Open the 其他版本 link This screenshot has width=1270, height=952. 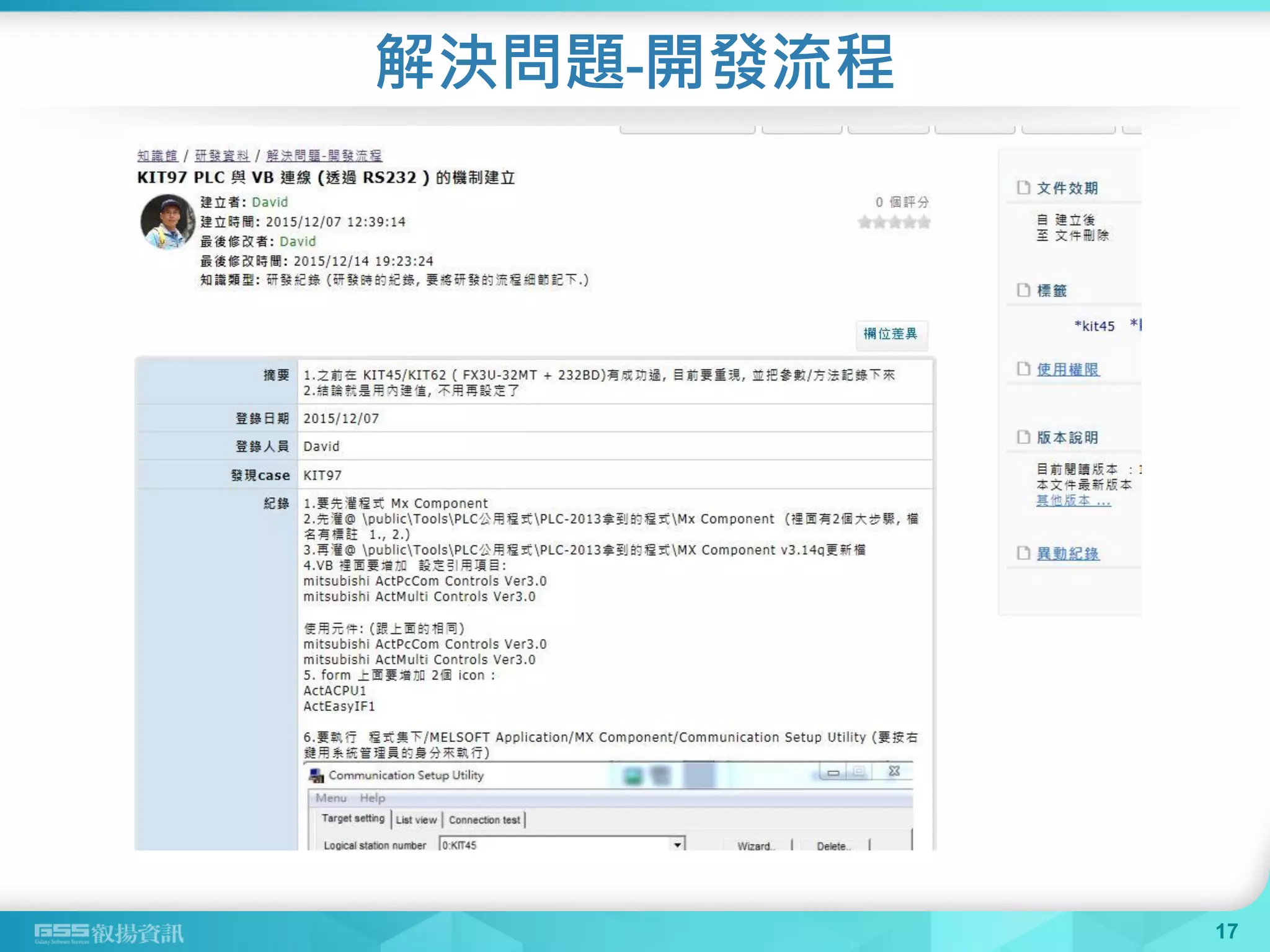point(1073,500)
